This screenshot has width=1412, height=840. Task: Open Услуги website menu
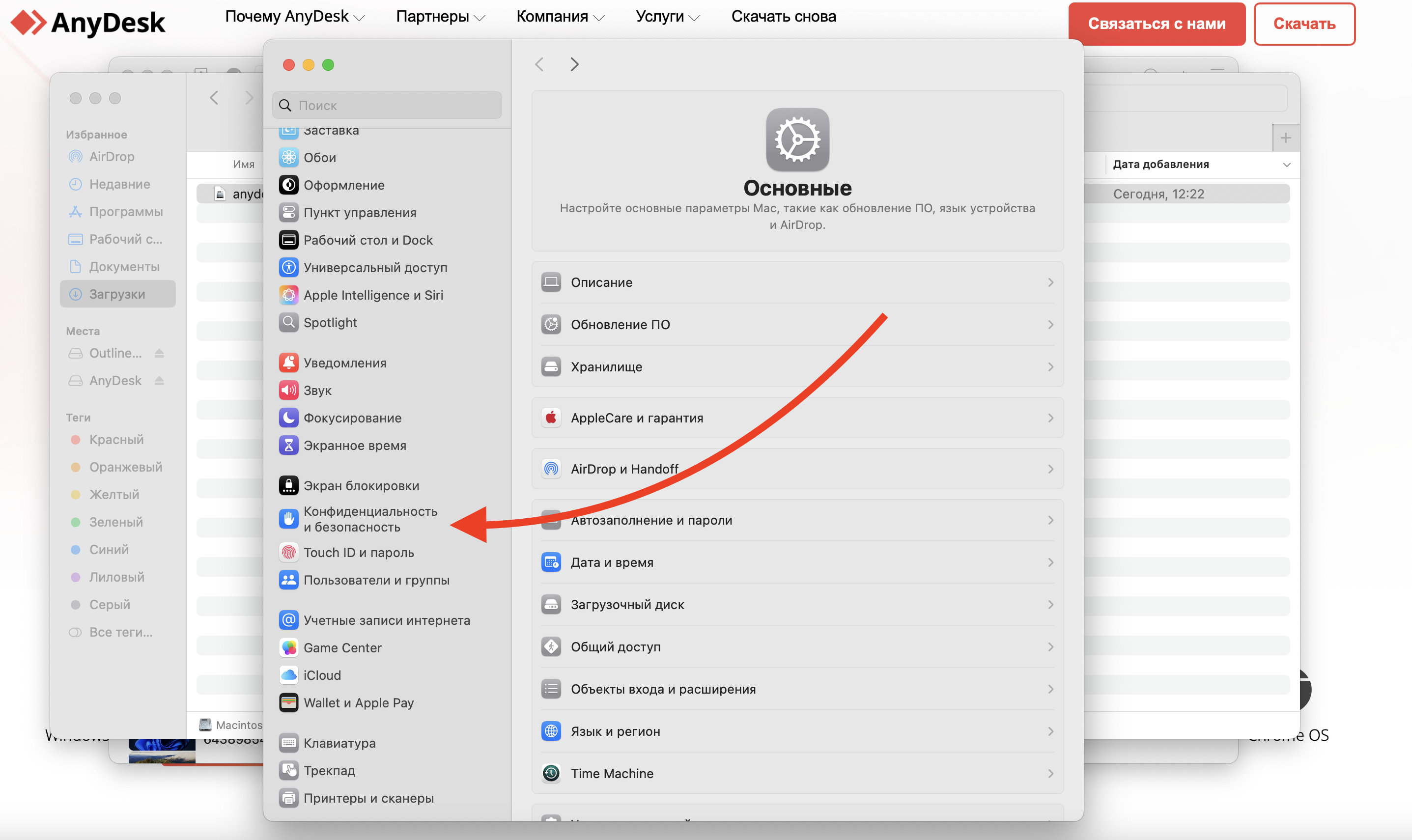point(668,16)
